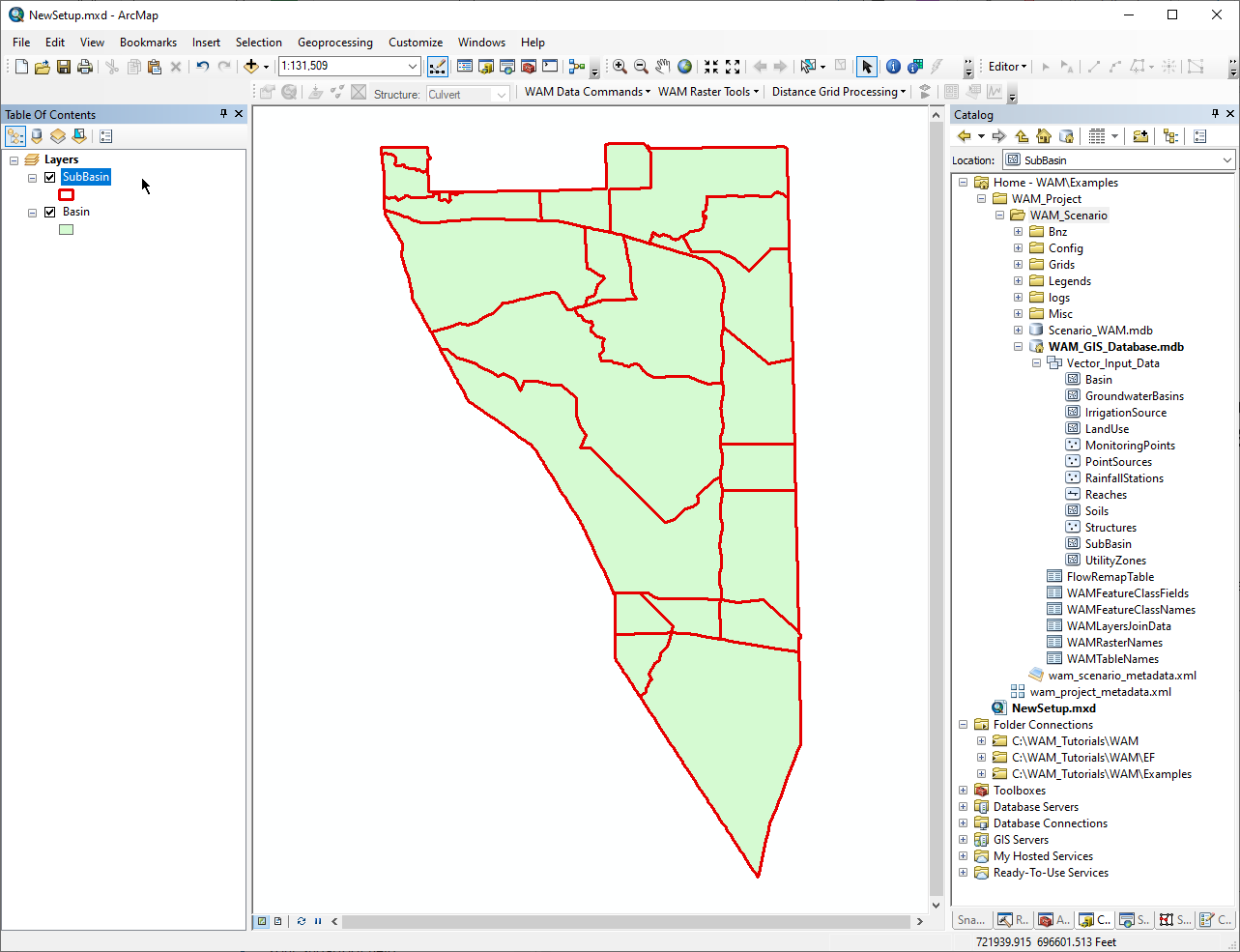The height and width of the screenshot is (952, 1240).
Task: Open WAM Raster Tools dropdown
Action: point(707,92)
